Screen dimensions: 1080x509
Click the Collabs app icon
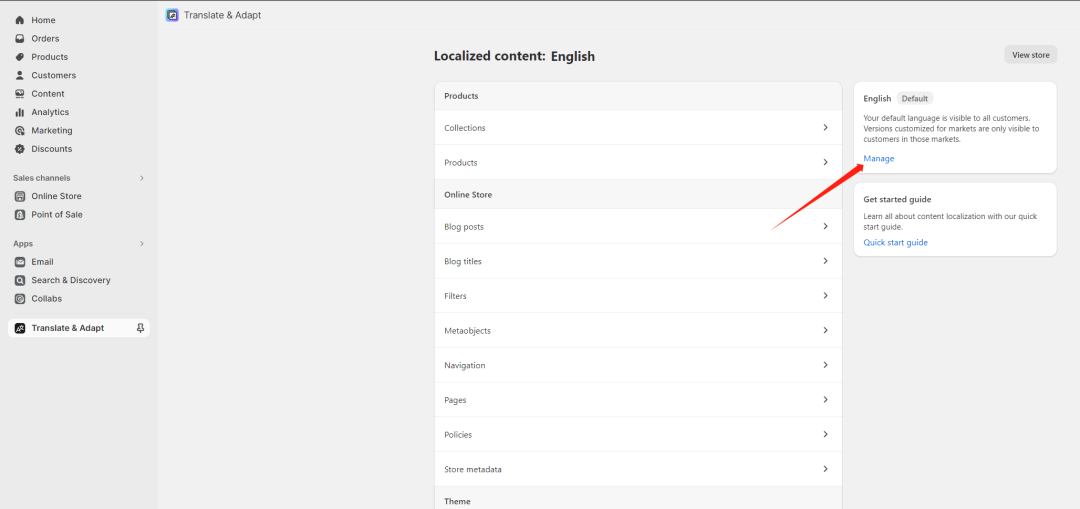20,299
